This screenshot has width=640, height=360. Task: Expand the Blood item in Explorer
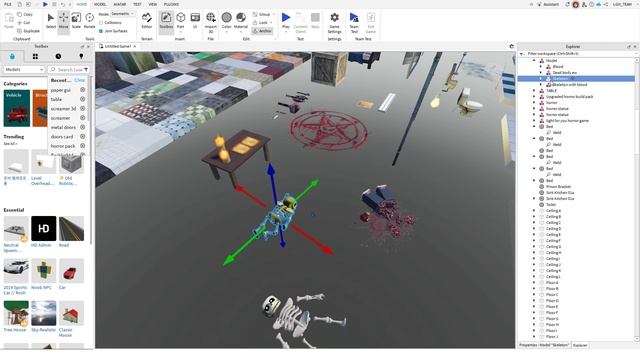click(541, 67)
